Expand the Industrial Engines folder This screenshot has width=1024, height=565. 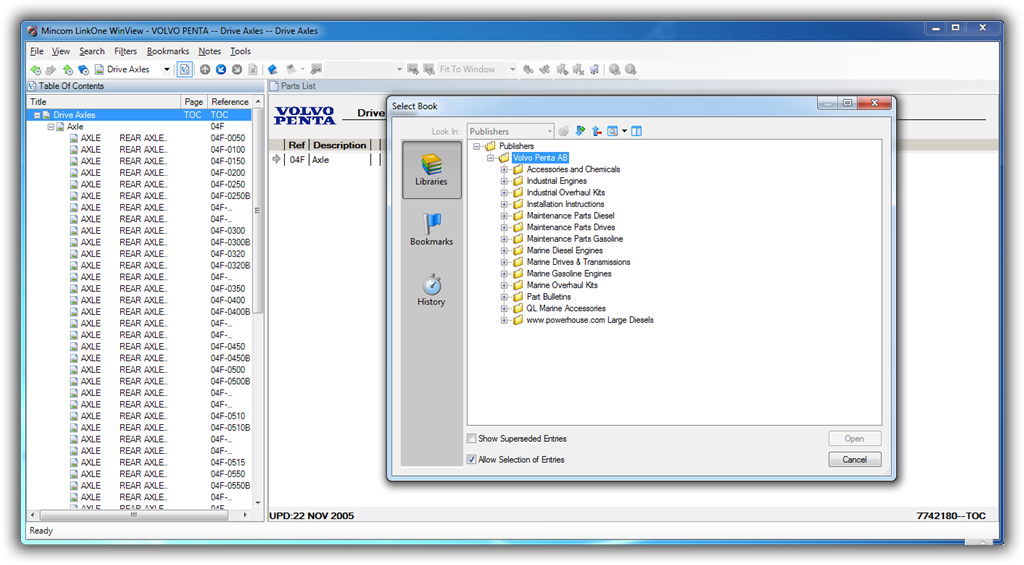pos(504,181)
